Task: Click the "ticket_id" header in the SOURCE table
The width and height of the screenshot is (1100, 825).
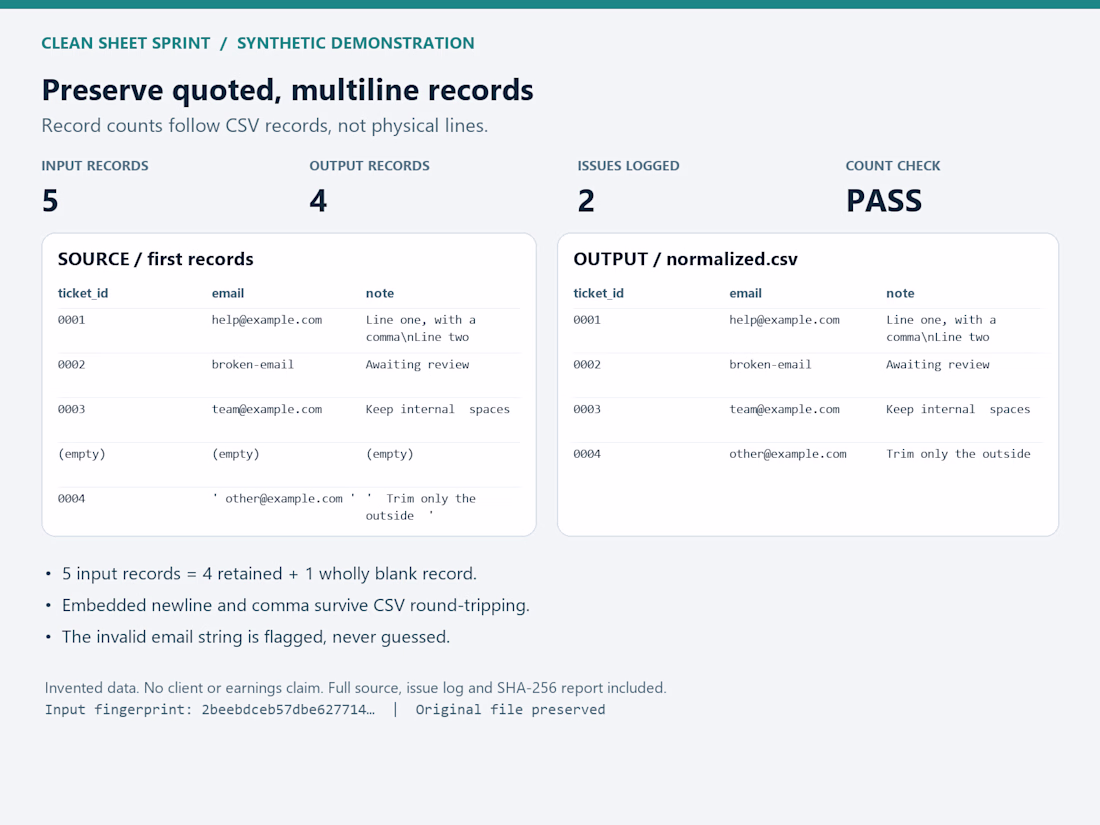Action: coord(83,293)
